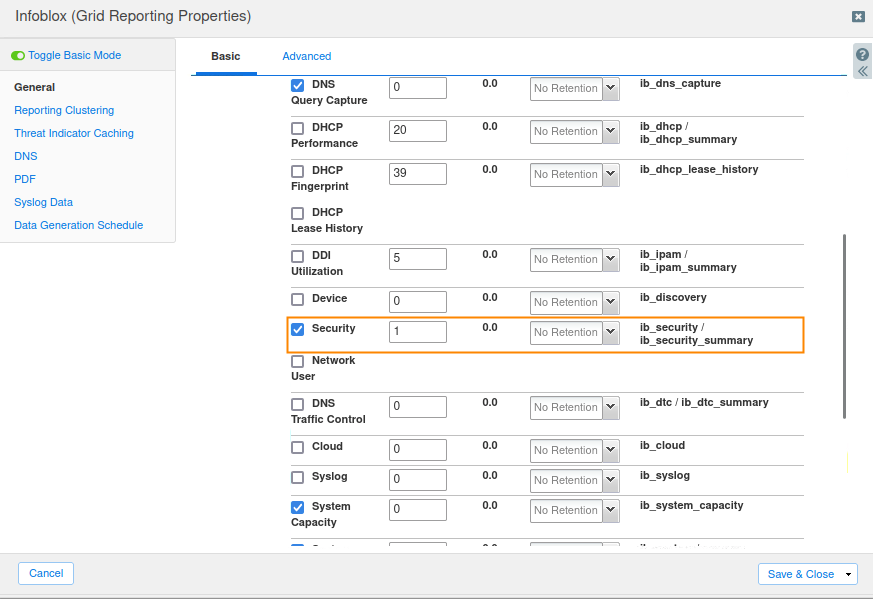Open retention dropdown for System Capacity
This screenshot has height=599, width=873.
pos(611,510)
